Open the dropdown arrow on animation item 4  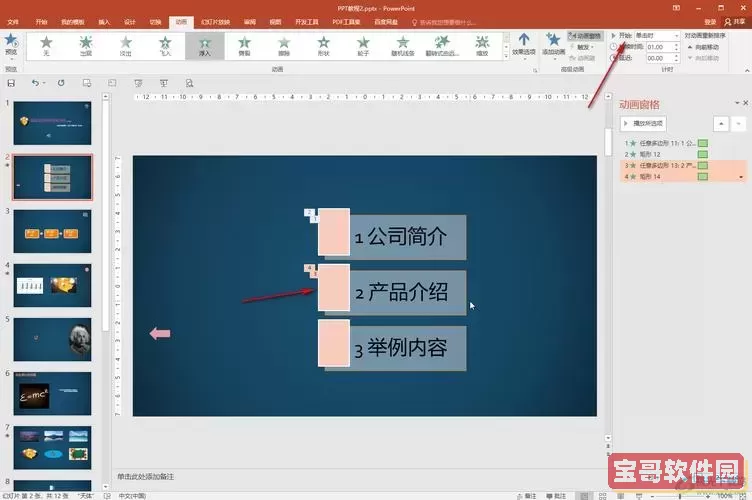coord(741,177)
